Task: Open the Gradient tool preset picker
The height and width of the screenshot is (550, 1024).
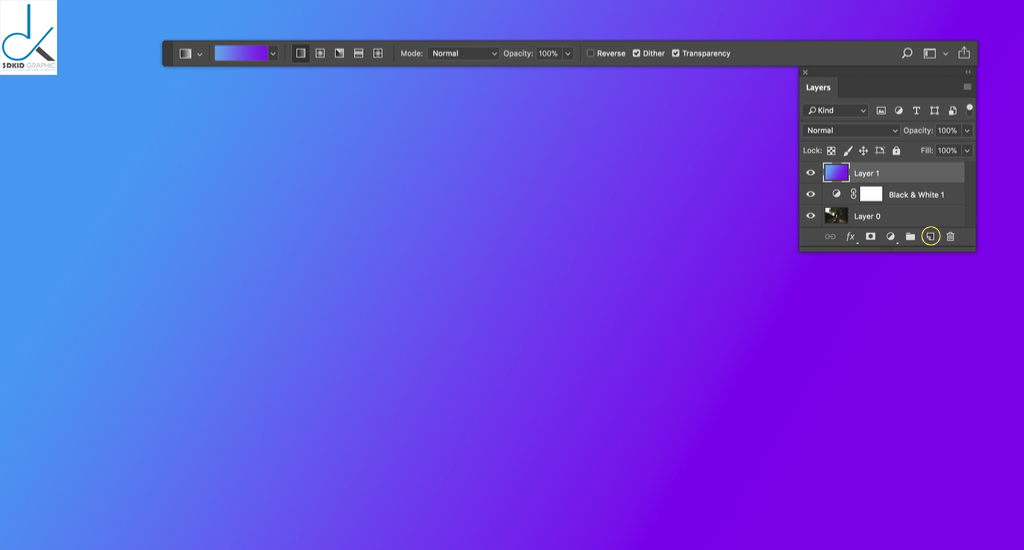Action: point(185,54)
